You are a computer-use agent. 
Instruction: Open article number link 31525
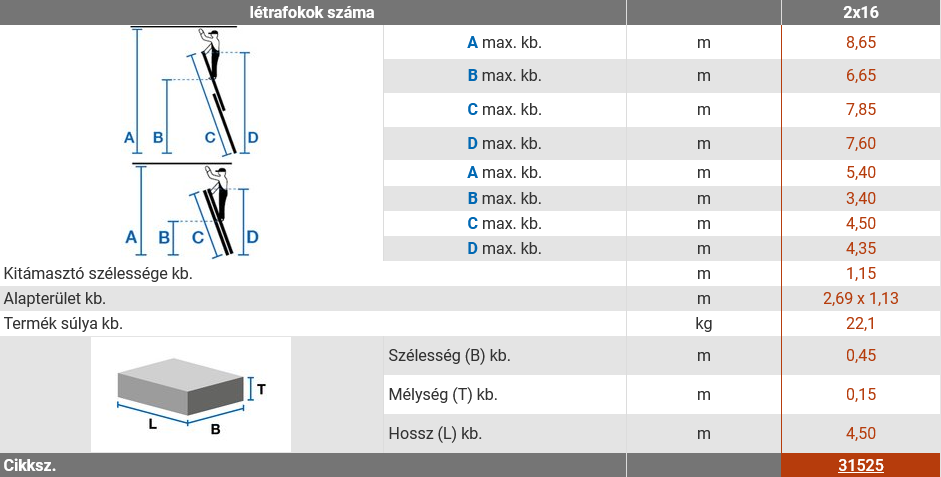[861, 466]
